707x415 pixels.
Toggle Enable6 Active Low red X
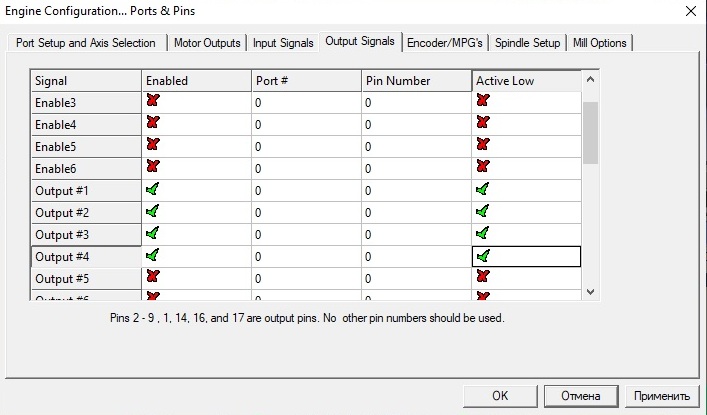click(483, 167)
